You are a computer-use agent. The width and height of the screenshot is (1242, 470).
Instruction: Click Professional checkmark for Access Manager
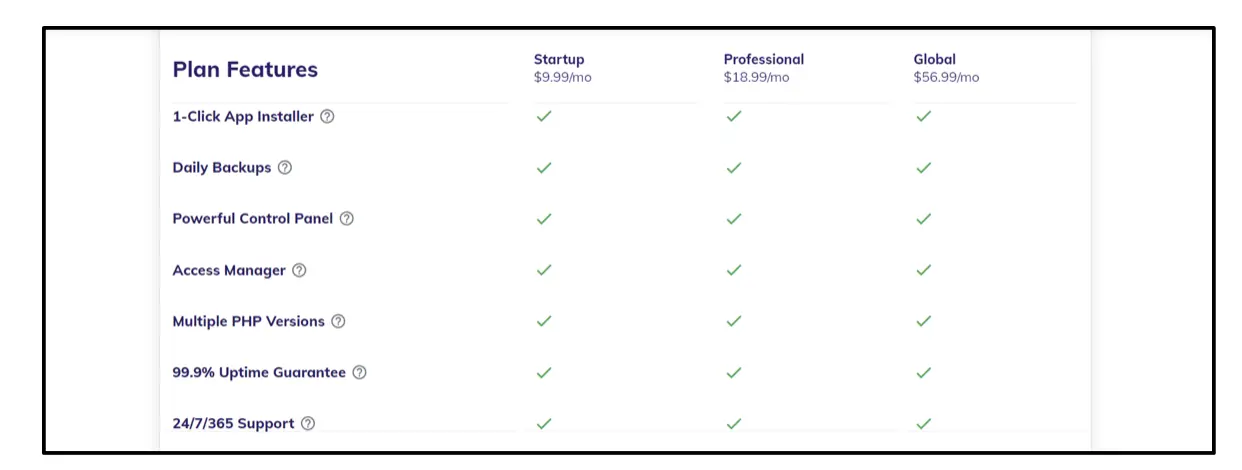(734, 270)
